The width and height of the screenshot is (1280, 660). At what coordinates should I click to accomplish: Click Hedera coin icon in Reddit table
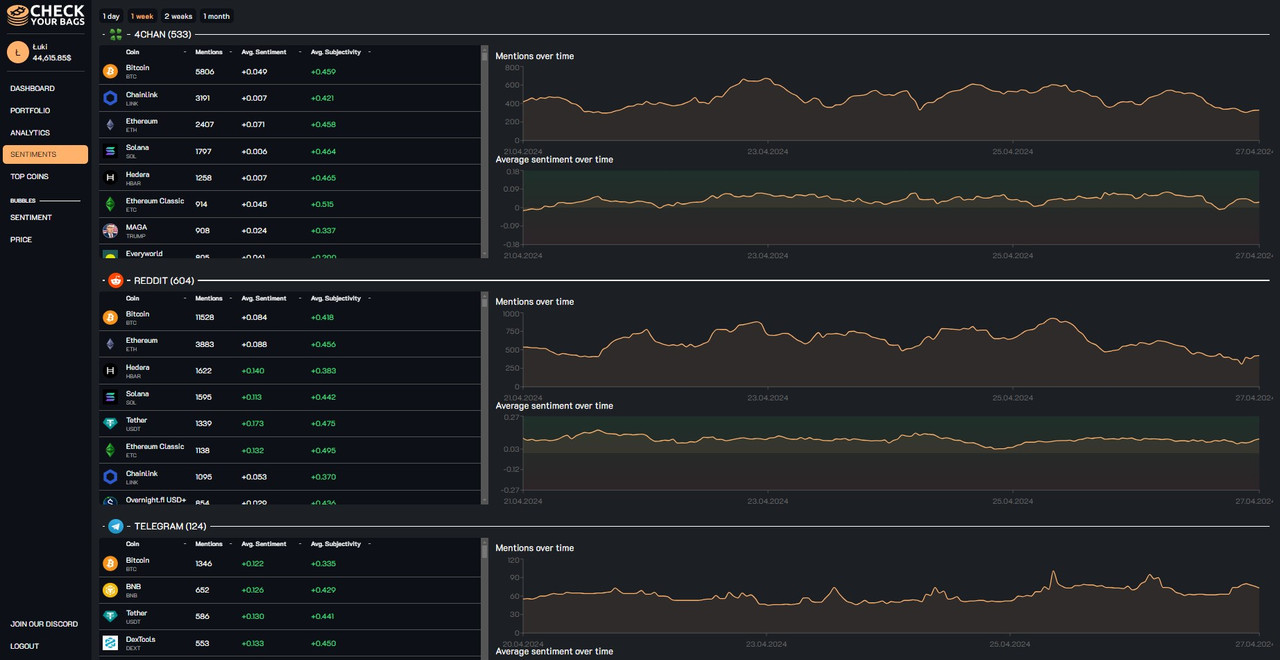pyautogui.click(x=110, y=370)
